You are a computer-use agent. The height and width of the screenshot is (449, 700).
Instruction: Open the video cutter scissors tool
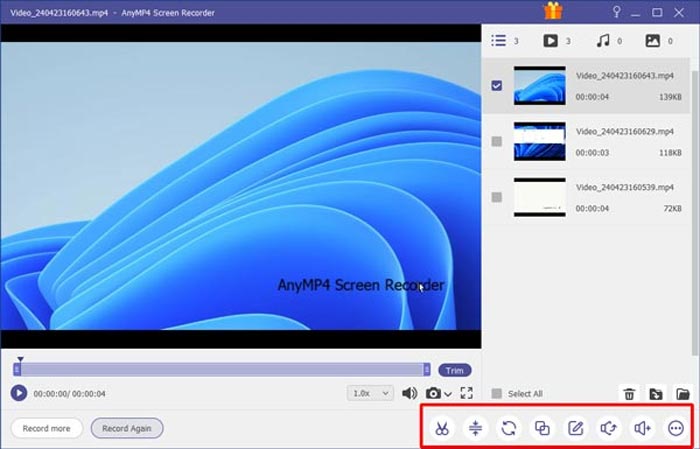(442, 428)
